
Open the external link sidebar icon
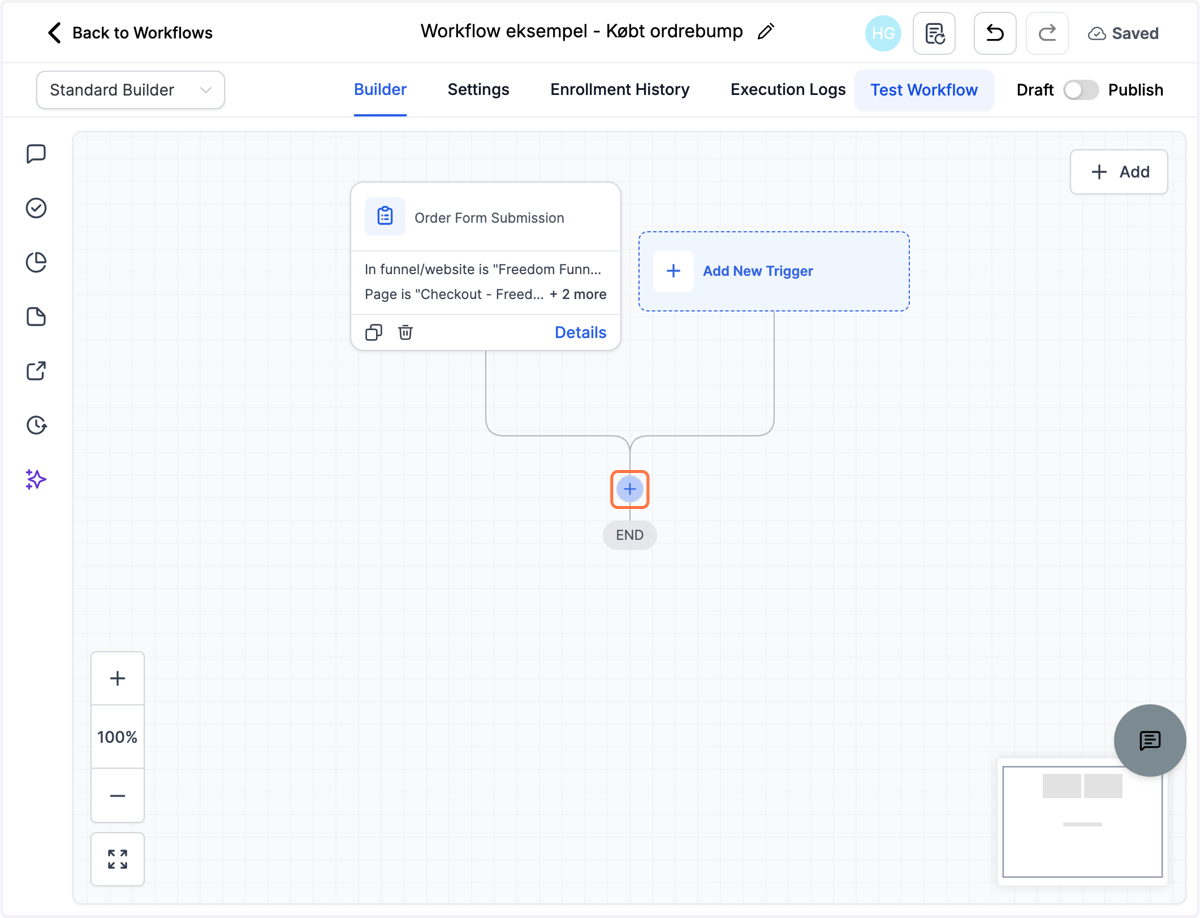36,371
